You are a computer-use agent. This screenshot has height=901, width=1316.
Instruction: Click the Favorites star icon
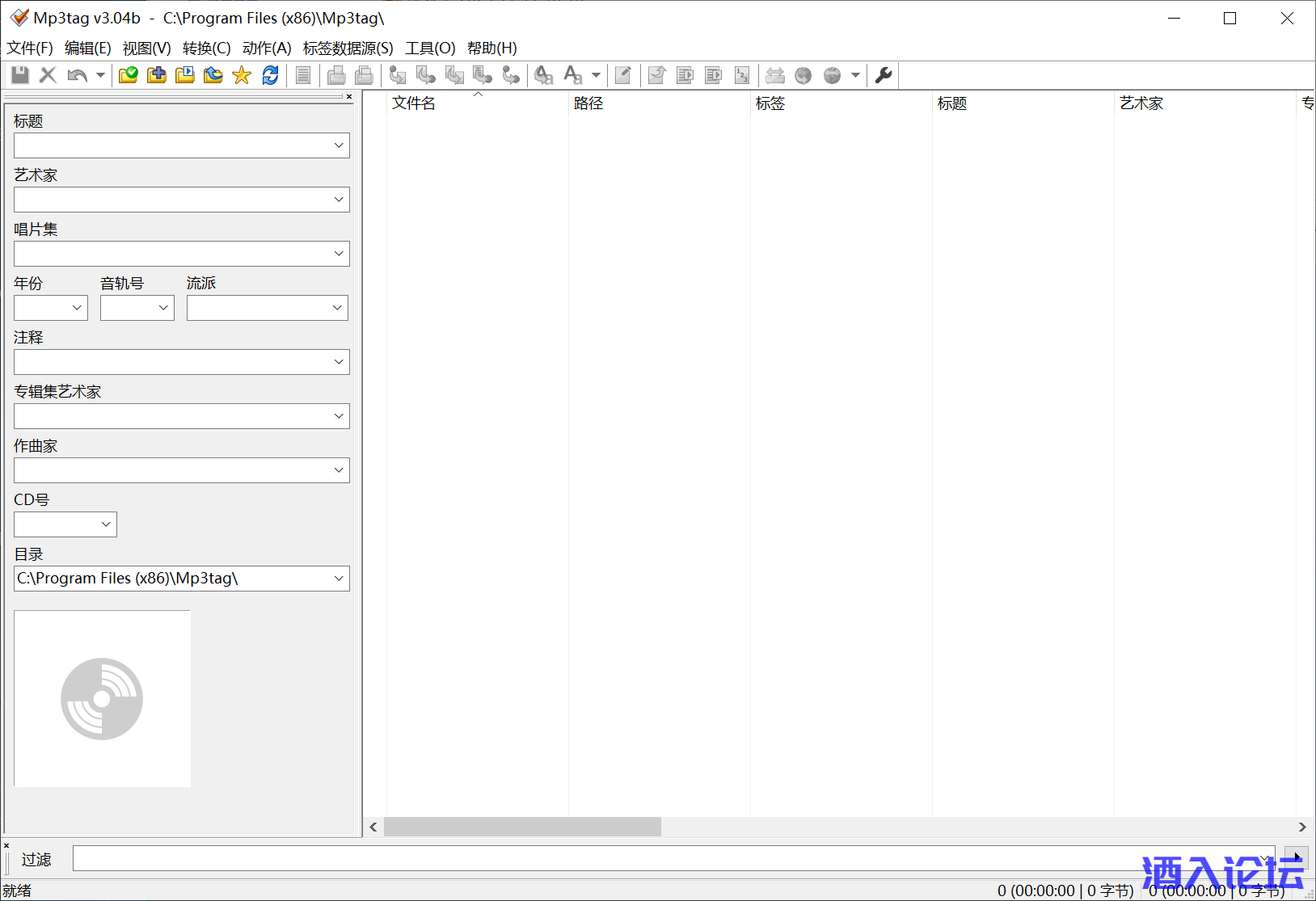[242, 75]
